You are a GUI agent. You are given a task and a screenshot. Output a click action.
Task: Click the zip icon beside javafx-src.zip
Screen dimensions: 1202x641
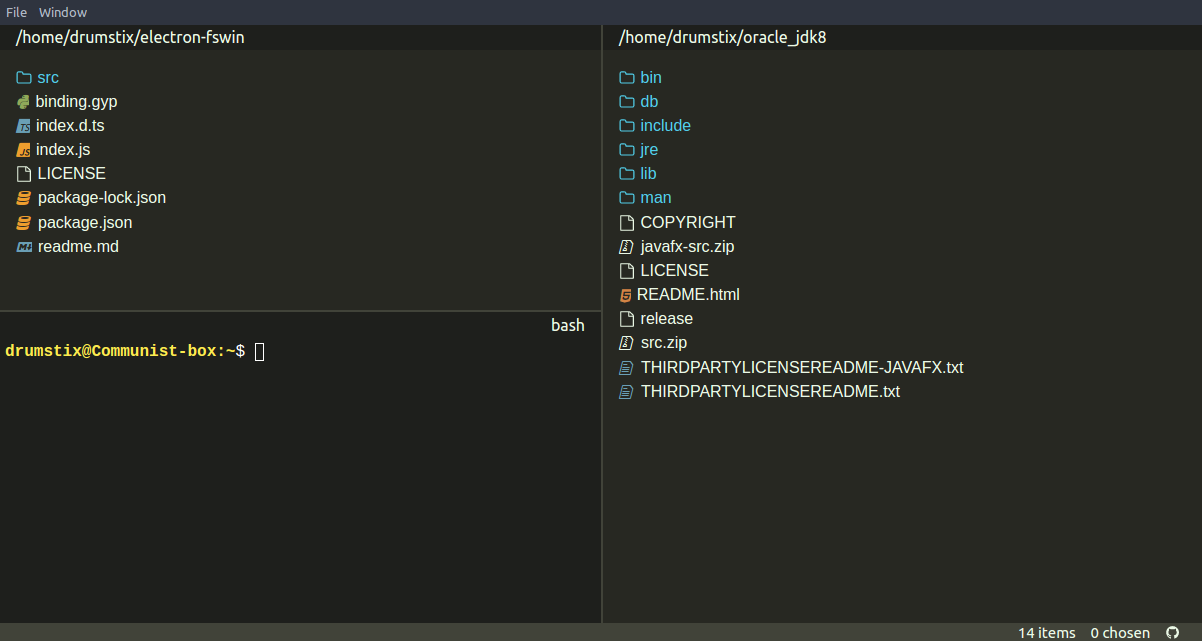(x=627, y=246)
